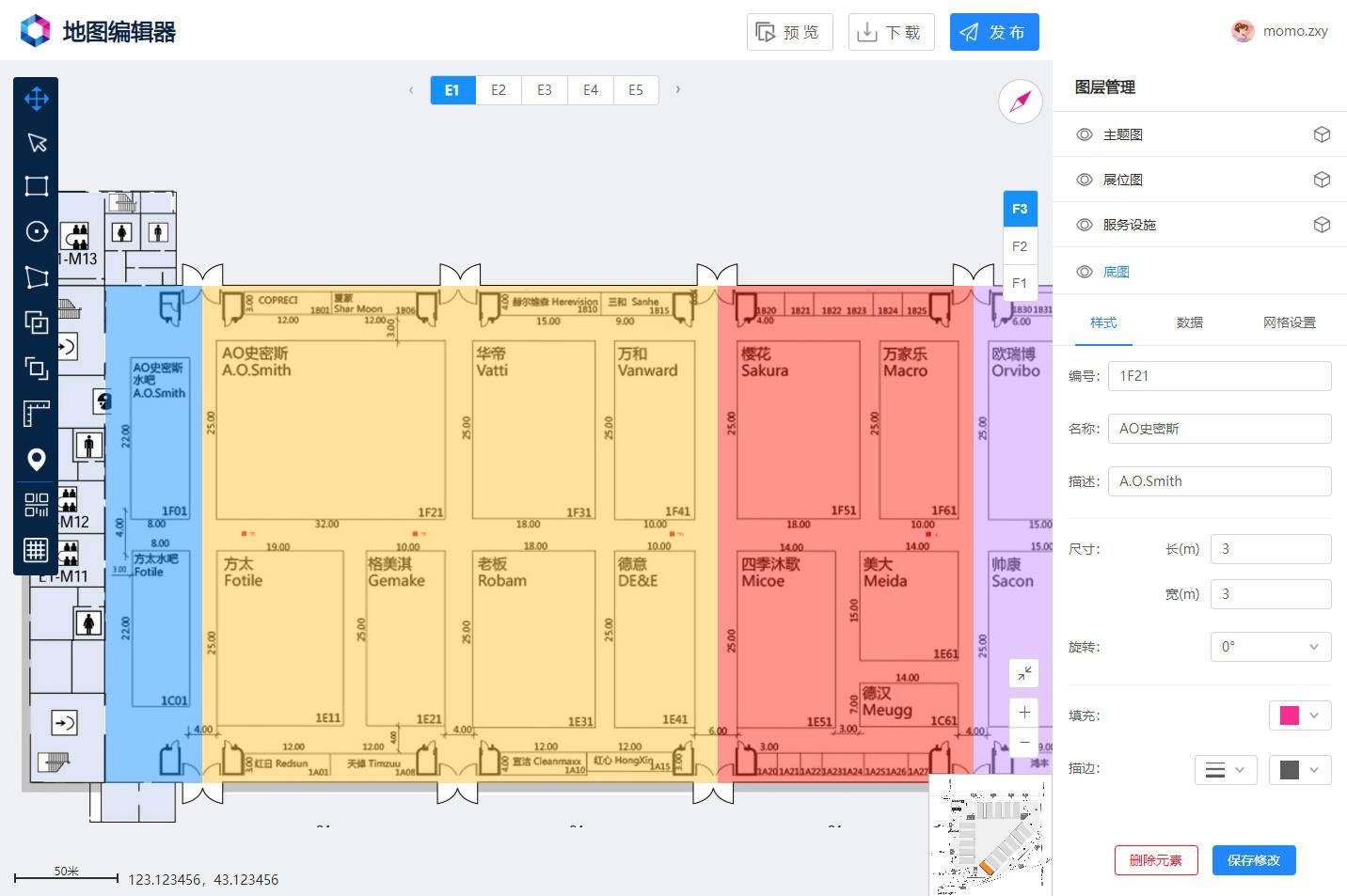The image size is (1347, 896).
Task: Click the pink fill color swatch
Action: coord(1290,715)
